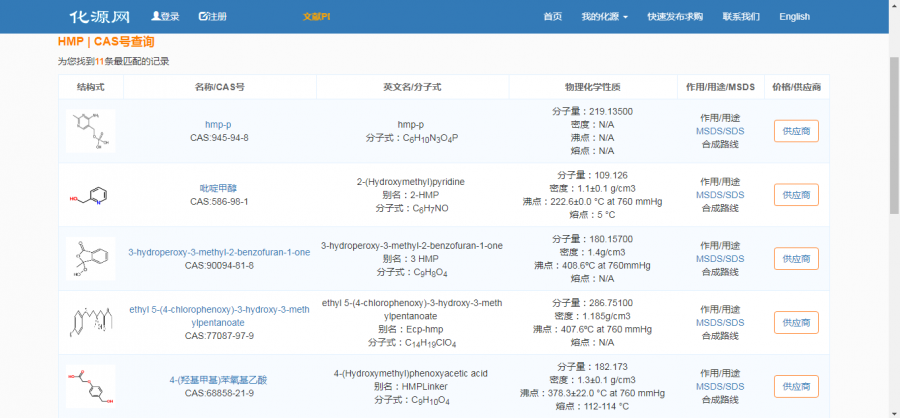Image resolution: width=900 pixels, height=418 pixels.
Task: Click 供应商 button for CAS 90094-81-8 row
Action: click(796, 258)
